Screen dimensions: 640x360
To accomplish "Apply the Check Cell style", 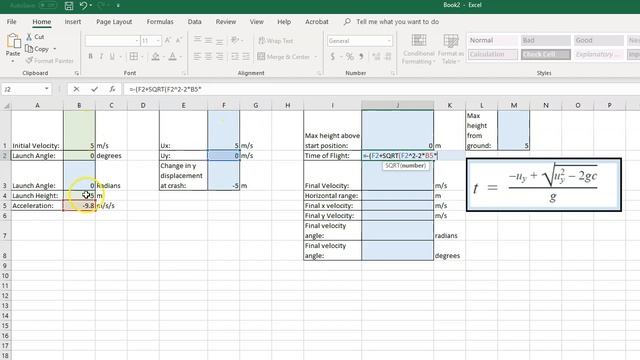I will point(546,54).
